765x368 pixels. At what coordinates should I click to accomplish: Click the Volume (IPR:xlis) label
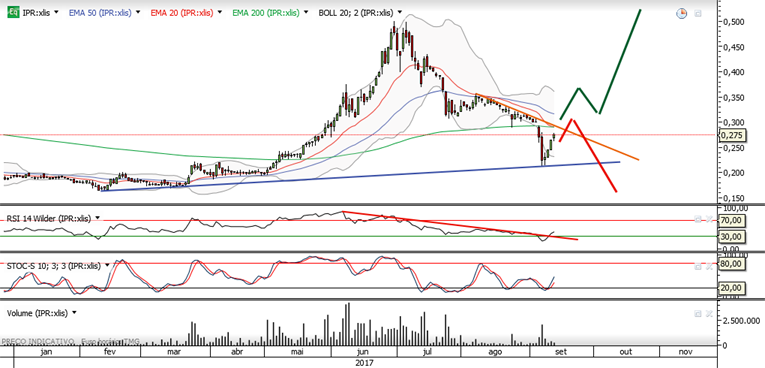tap(37, 313)
